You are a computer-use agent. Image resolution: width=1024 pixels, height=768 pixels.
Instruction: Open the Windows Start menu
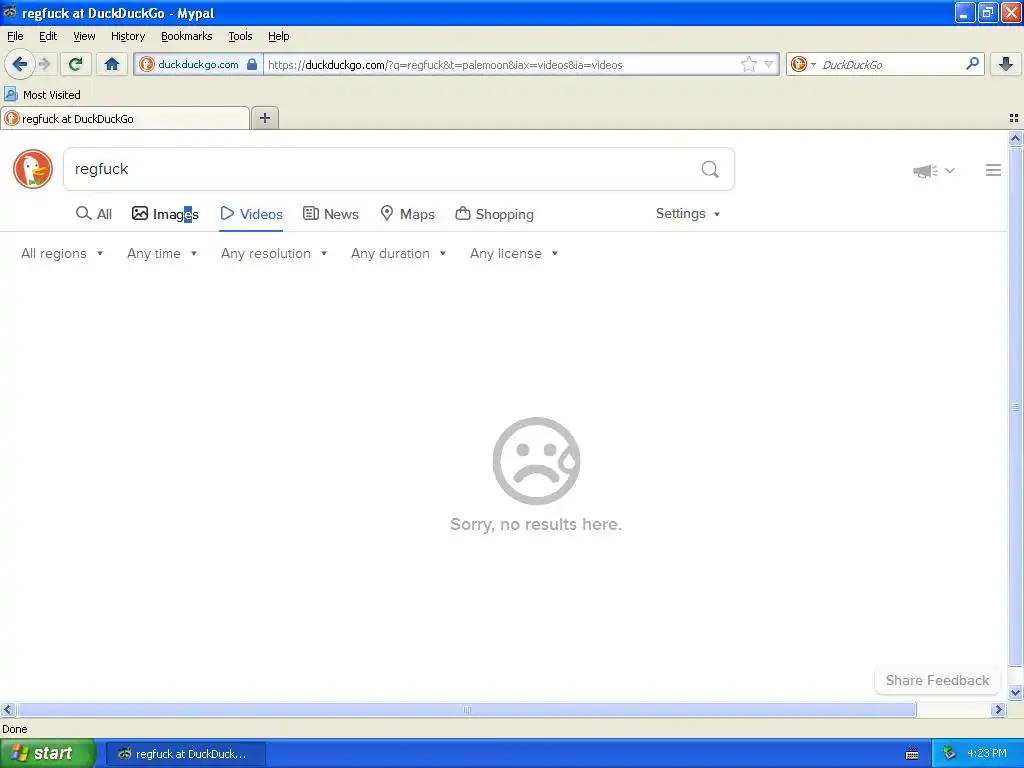(x=47, y=753)
